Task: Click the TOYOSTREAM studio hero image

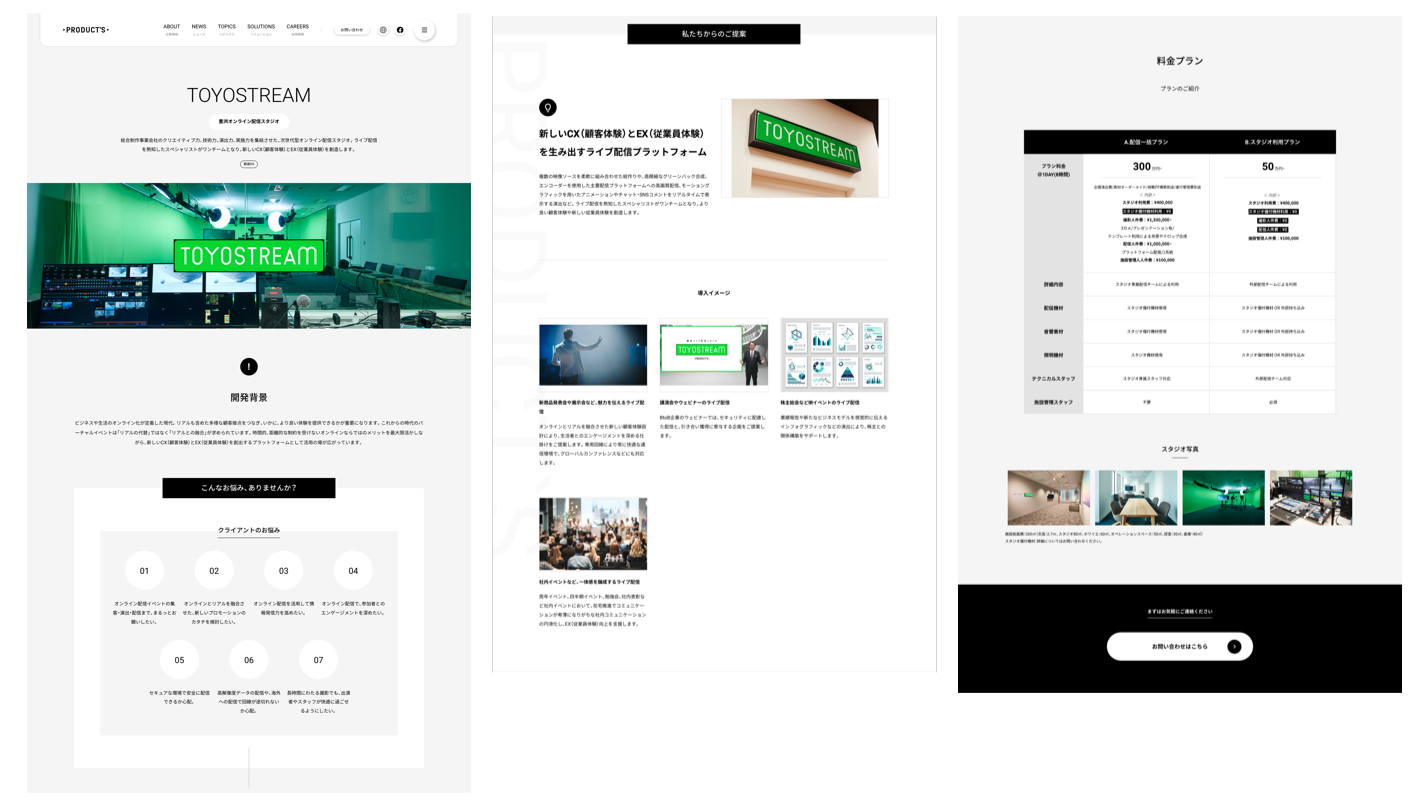Action: pyautogui.click(x=249, y=255)
